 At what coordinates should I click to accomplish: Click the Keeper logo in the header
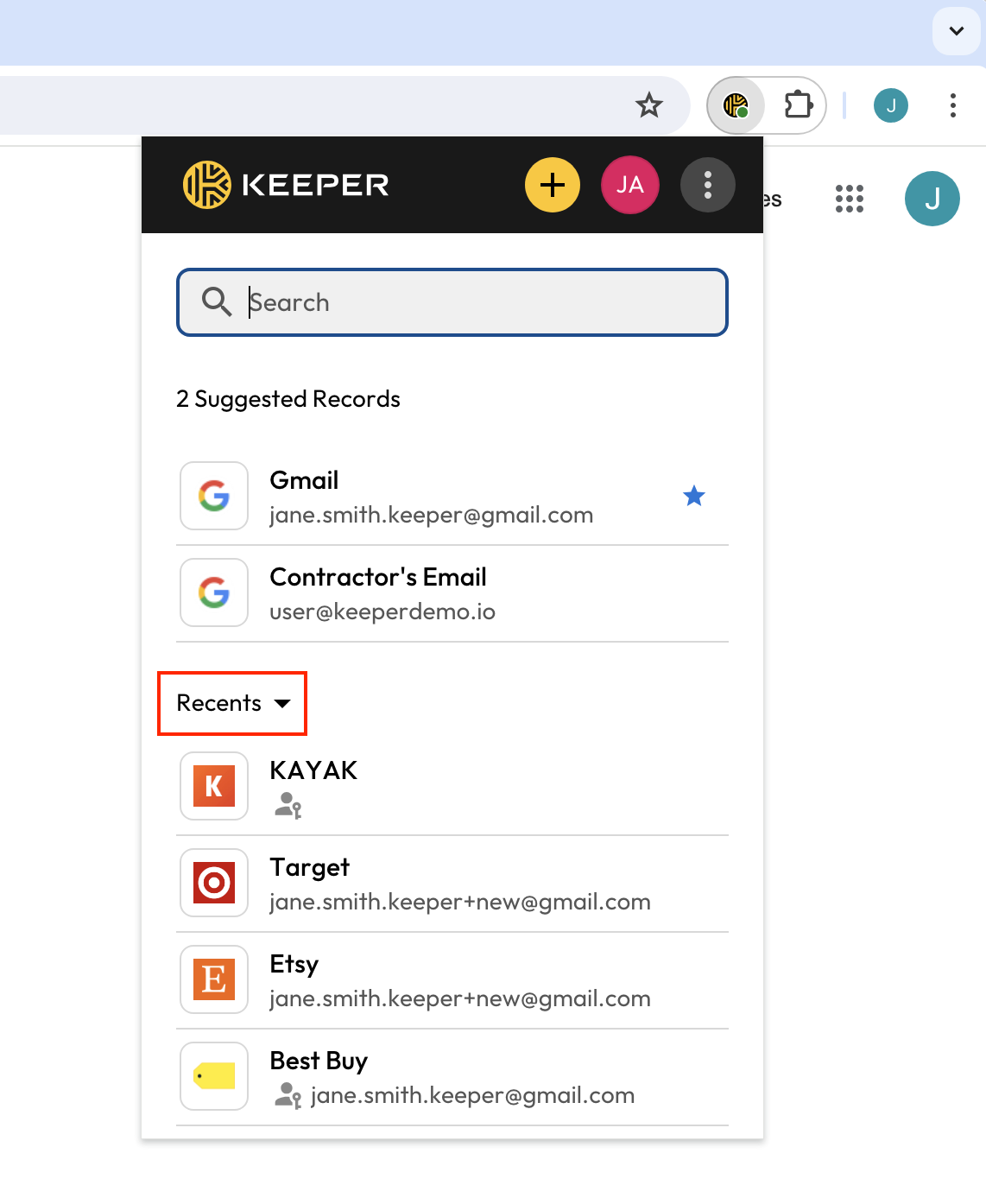click(286, 185)
